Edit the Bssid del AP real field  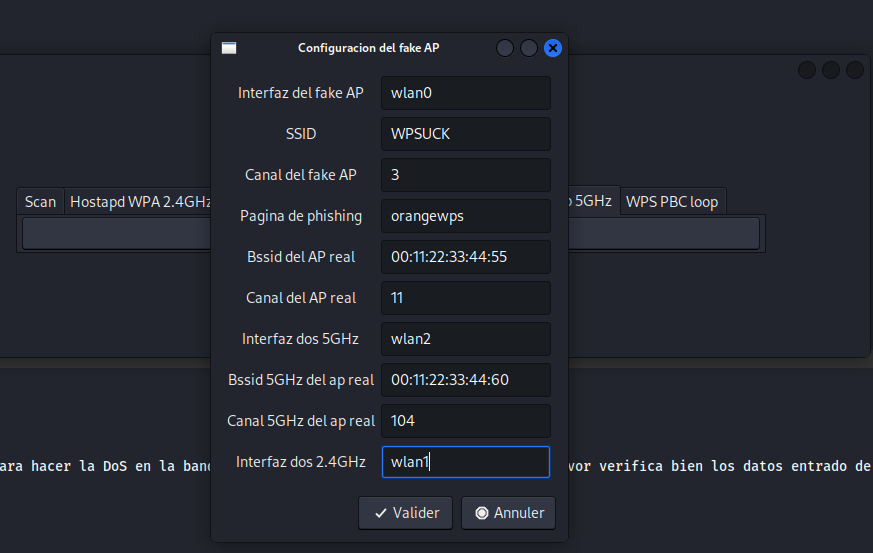(x=466, y=257)
